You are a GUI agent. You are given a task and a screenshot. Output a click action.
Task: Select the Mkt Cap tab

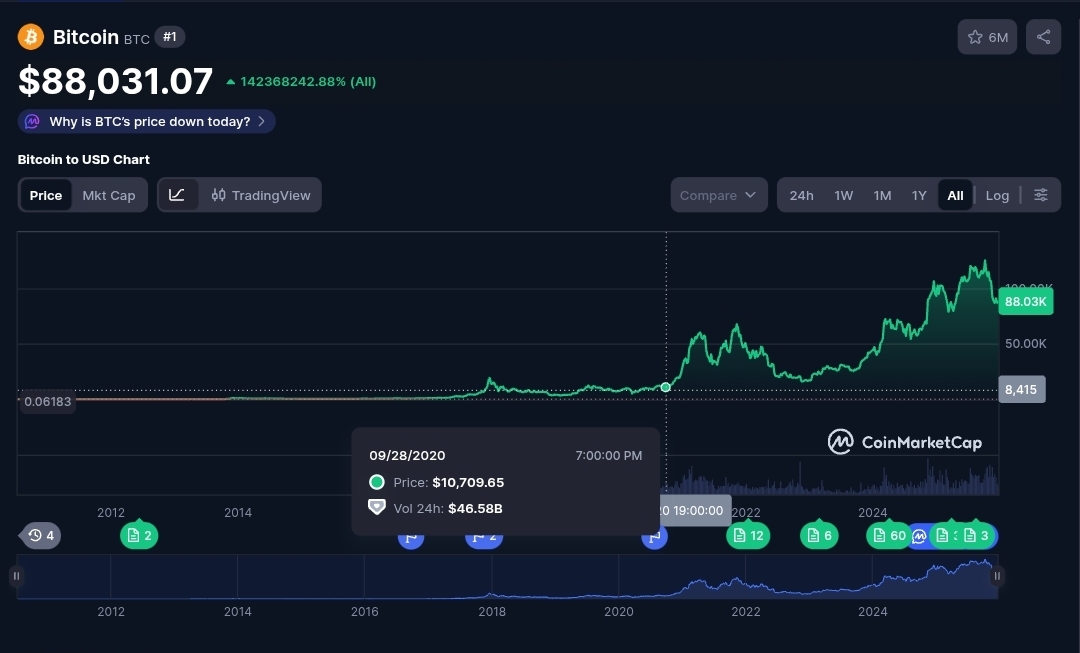109,195
